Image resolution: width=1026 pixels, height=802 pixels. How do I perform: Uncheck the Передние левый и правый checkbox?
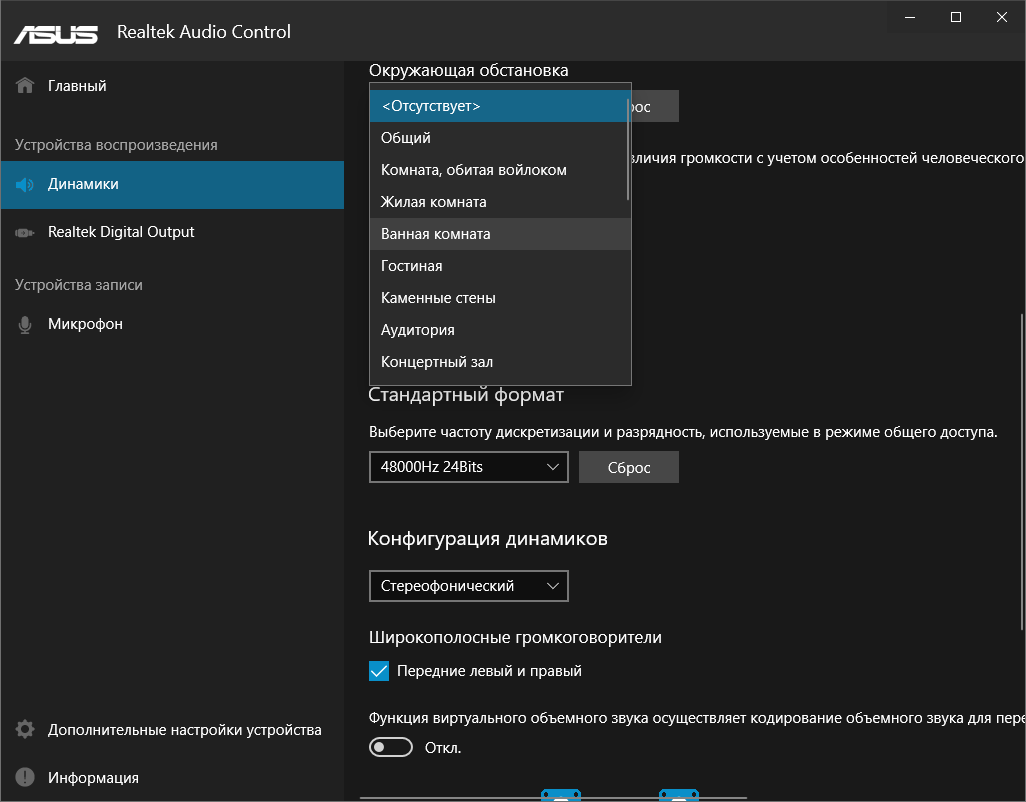pos(379,671)
